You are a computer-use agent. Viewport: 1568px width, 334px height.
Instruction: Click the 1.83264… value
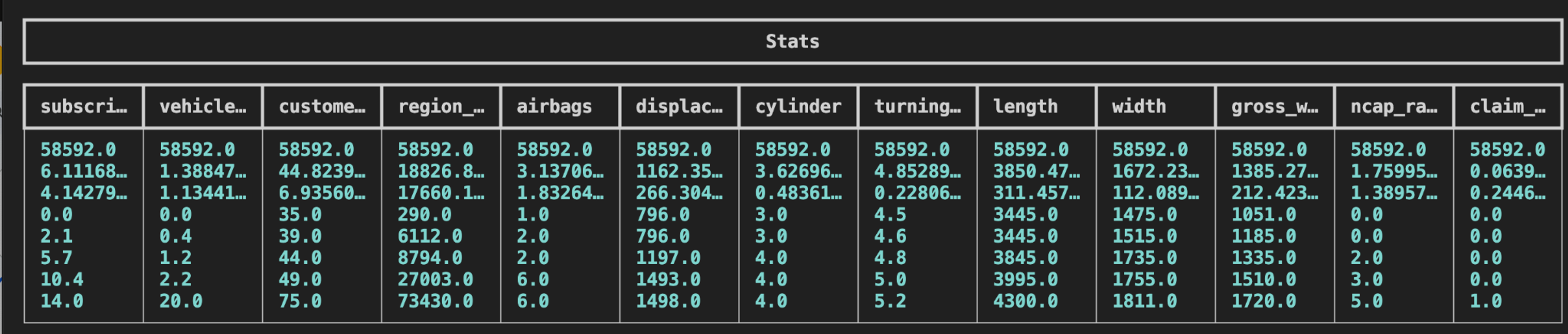click(x=560, y=193)
